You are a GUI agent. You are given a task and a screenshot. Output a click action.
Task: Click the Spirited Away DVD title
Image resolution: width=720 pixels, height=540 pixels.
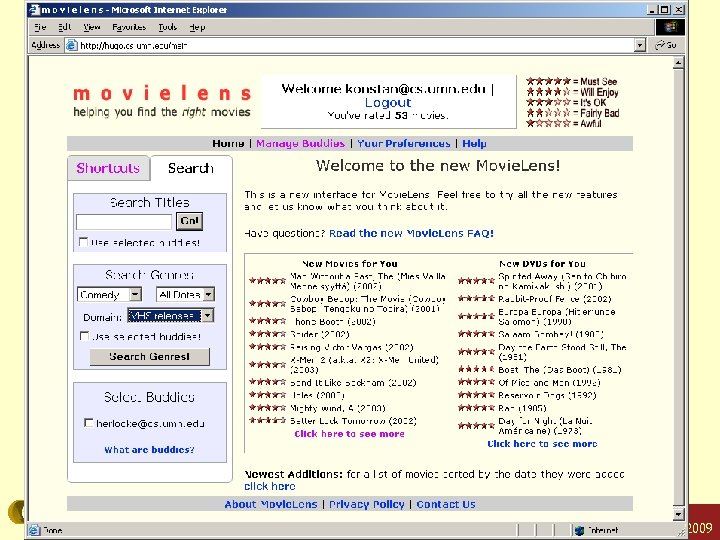pos(562,281)
